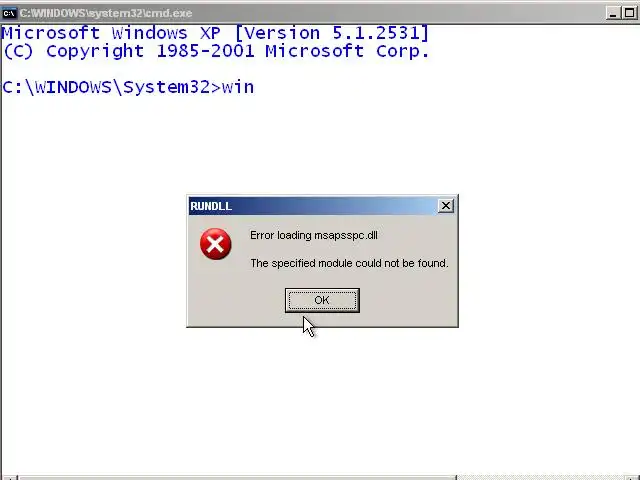The width and height of the screenshot is (640, 480).
Task: Click the typed 'win' command text
Action: [238, 87]
